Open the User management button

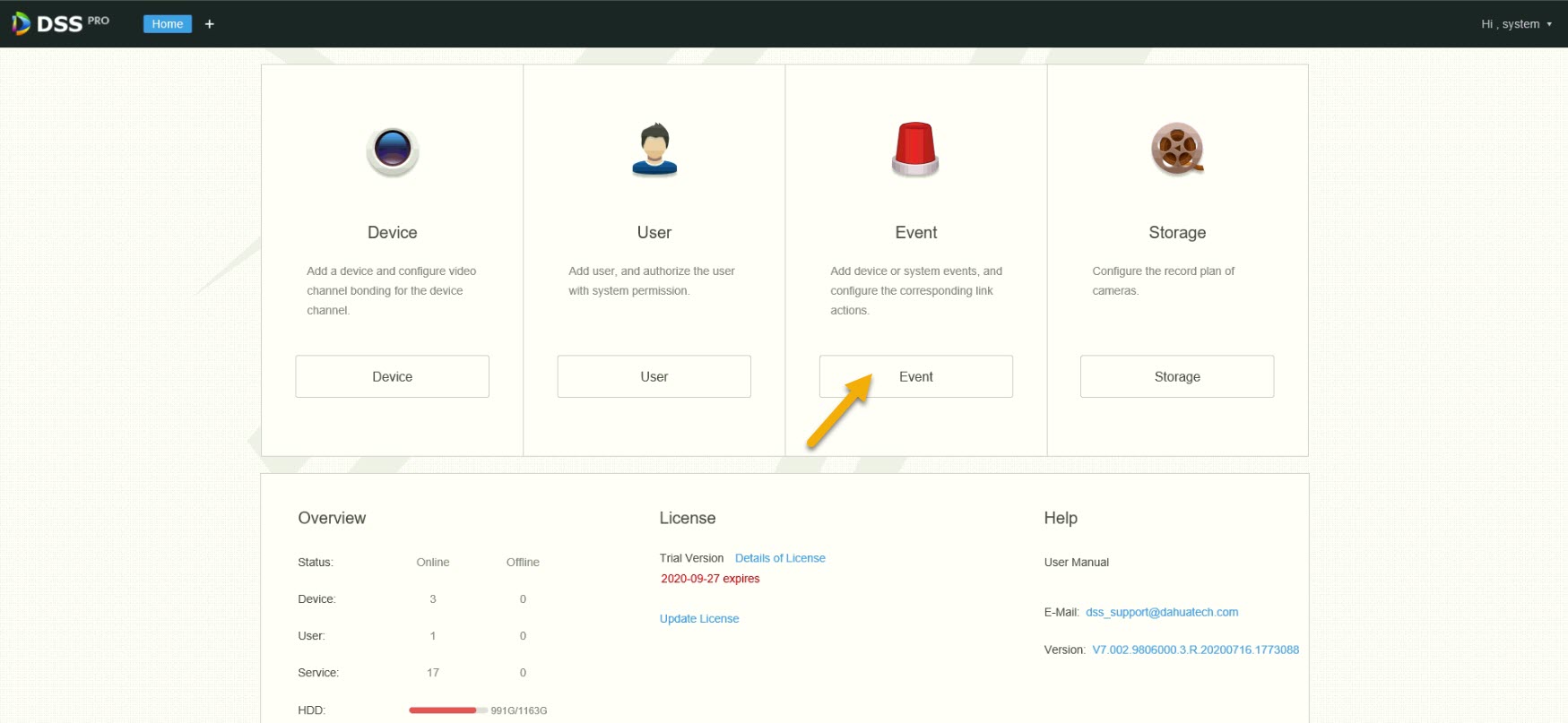[x=654, y=376]
